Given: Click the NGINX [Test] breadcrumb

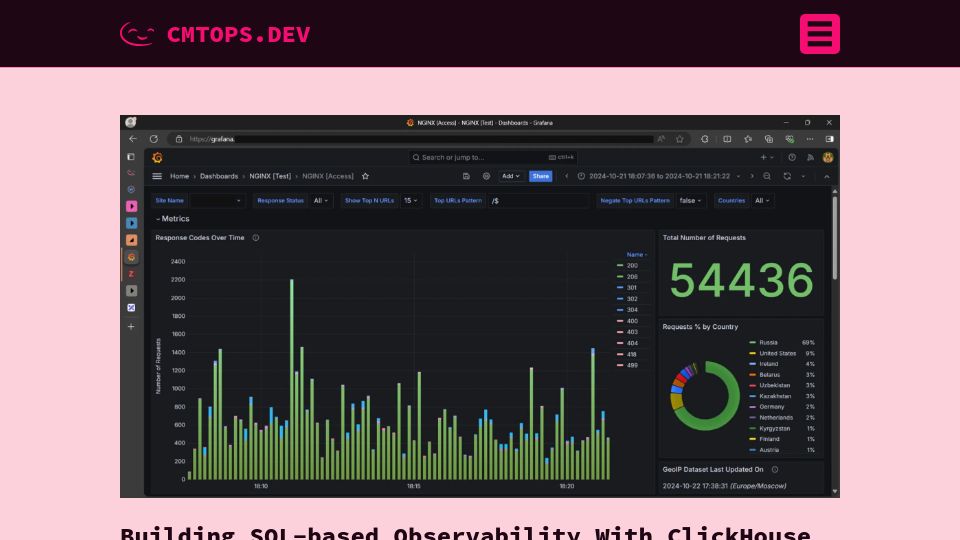Looking at the screenshot, I should [x=270, y=176].
